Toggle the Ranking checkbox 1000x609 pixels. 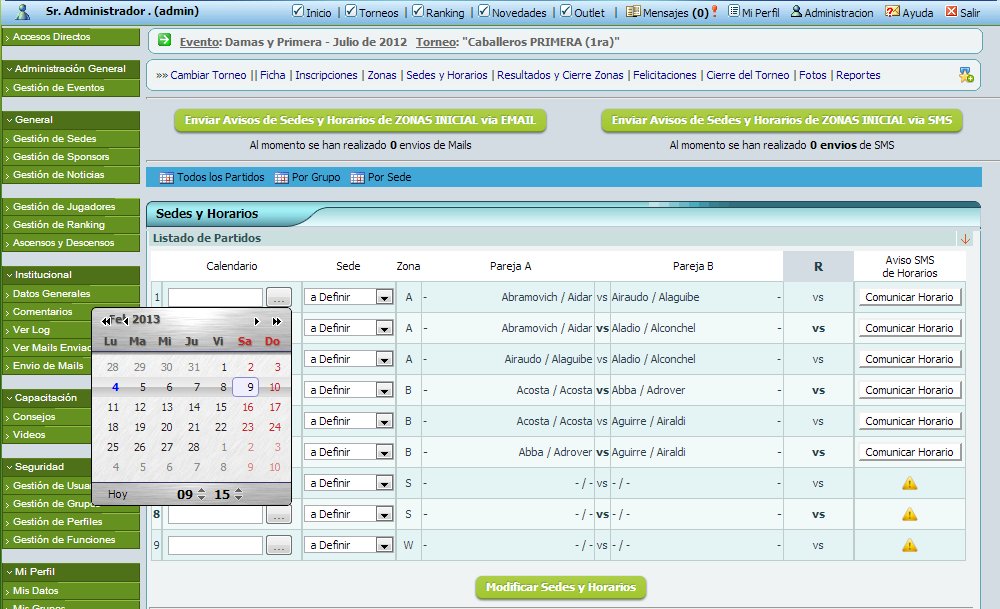(417, 12)
